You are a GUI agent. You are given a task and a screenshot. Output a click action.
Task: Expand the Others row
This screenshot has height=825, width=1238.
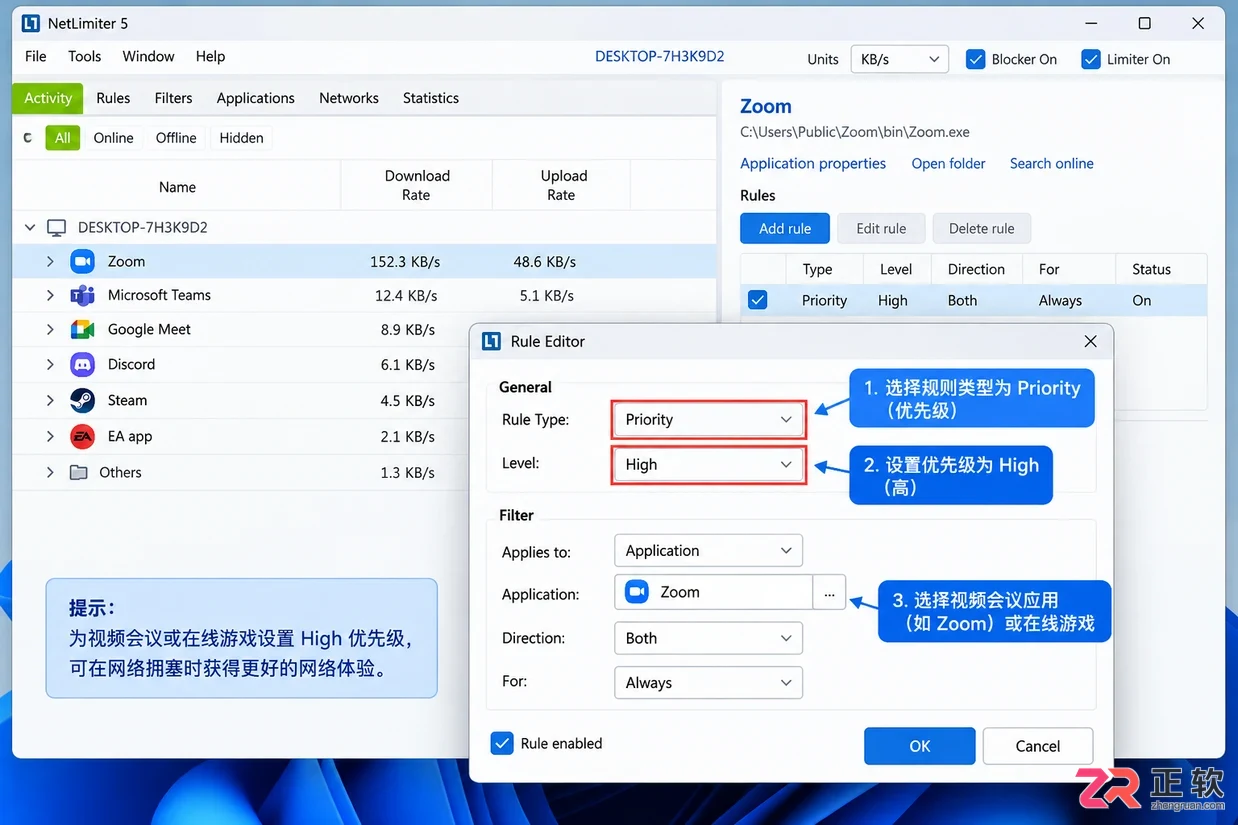(50, 473)
